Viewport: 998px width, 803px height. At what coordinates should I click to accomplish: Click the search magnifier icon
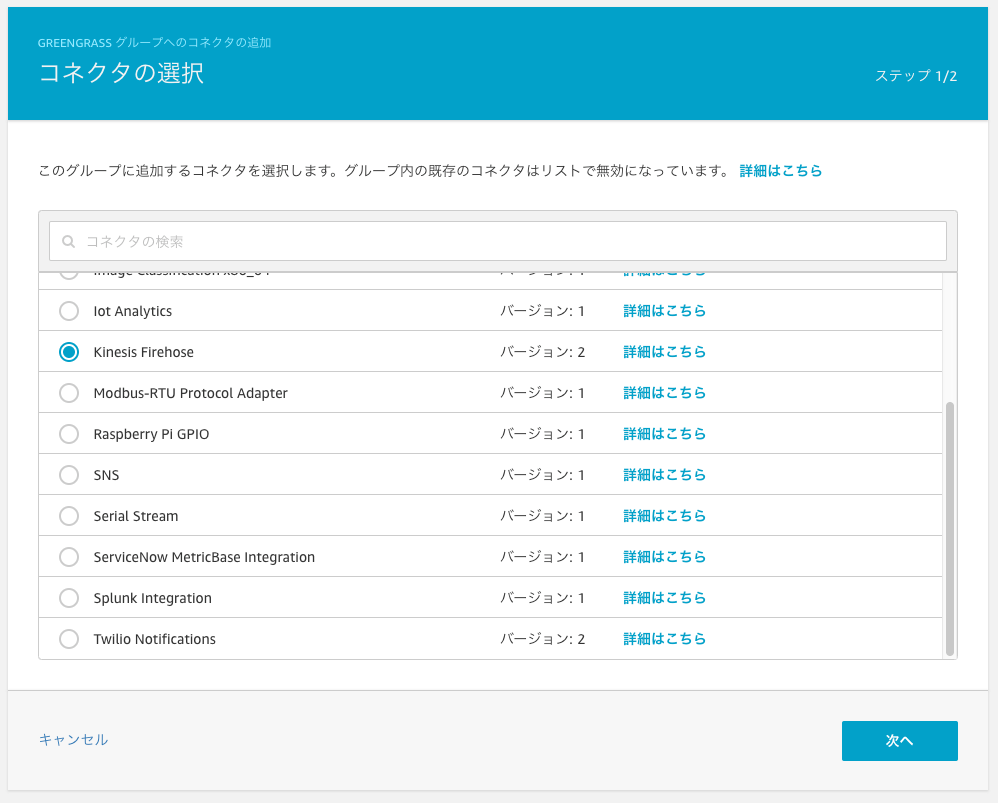(x=68, y=242)
